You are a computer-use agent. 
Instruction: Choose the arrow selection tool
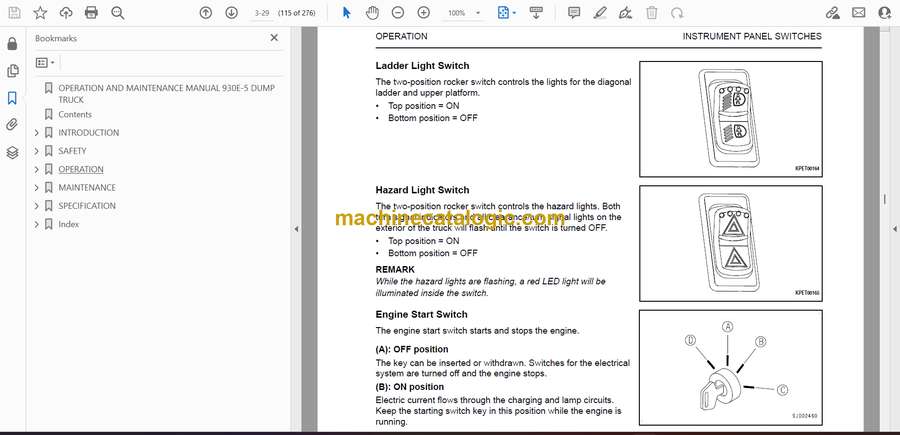(347, 13)
